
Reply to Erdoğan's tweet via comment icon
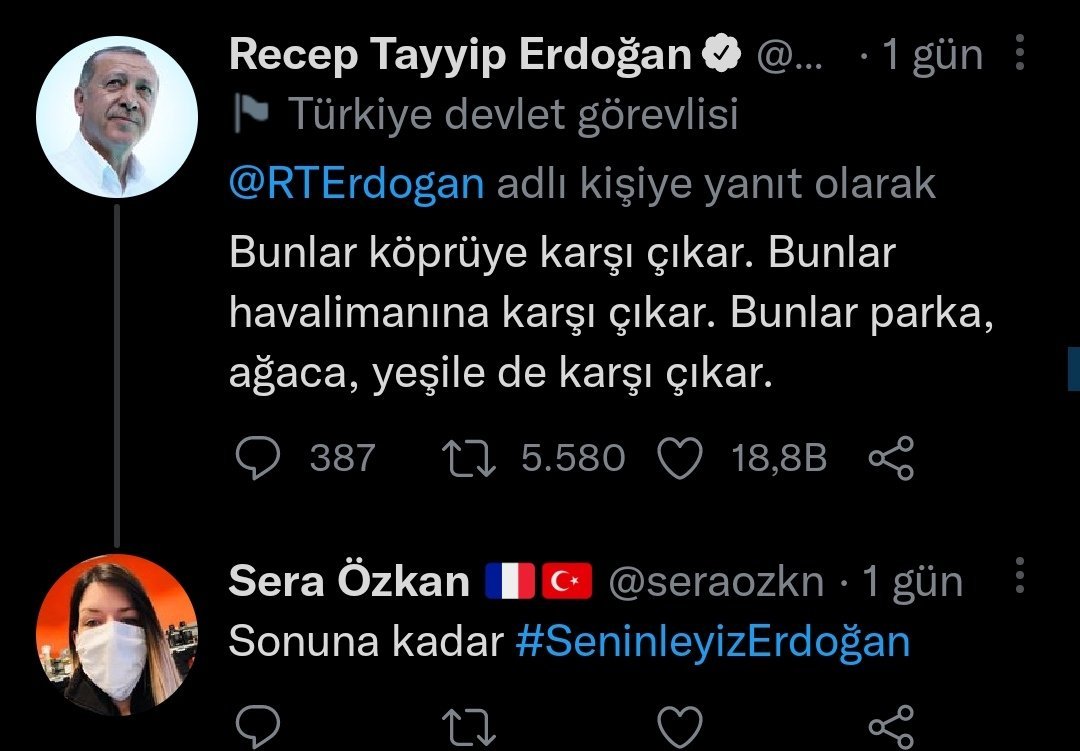(x=260, y=458)
